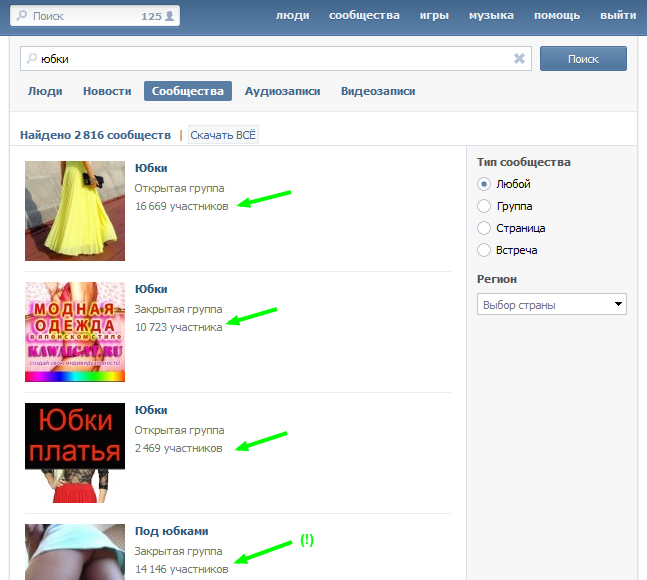Click the 2 469 участников text

pyautogui.click(x=179, y=448)
